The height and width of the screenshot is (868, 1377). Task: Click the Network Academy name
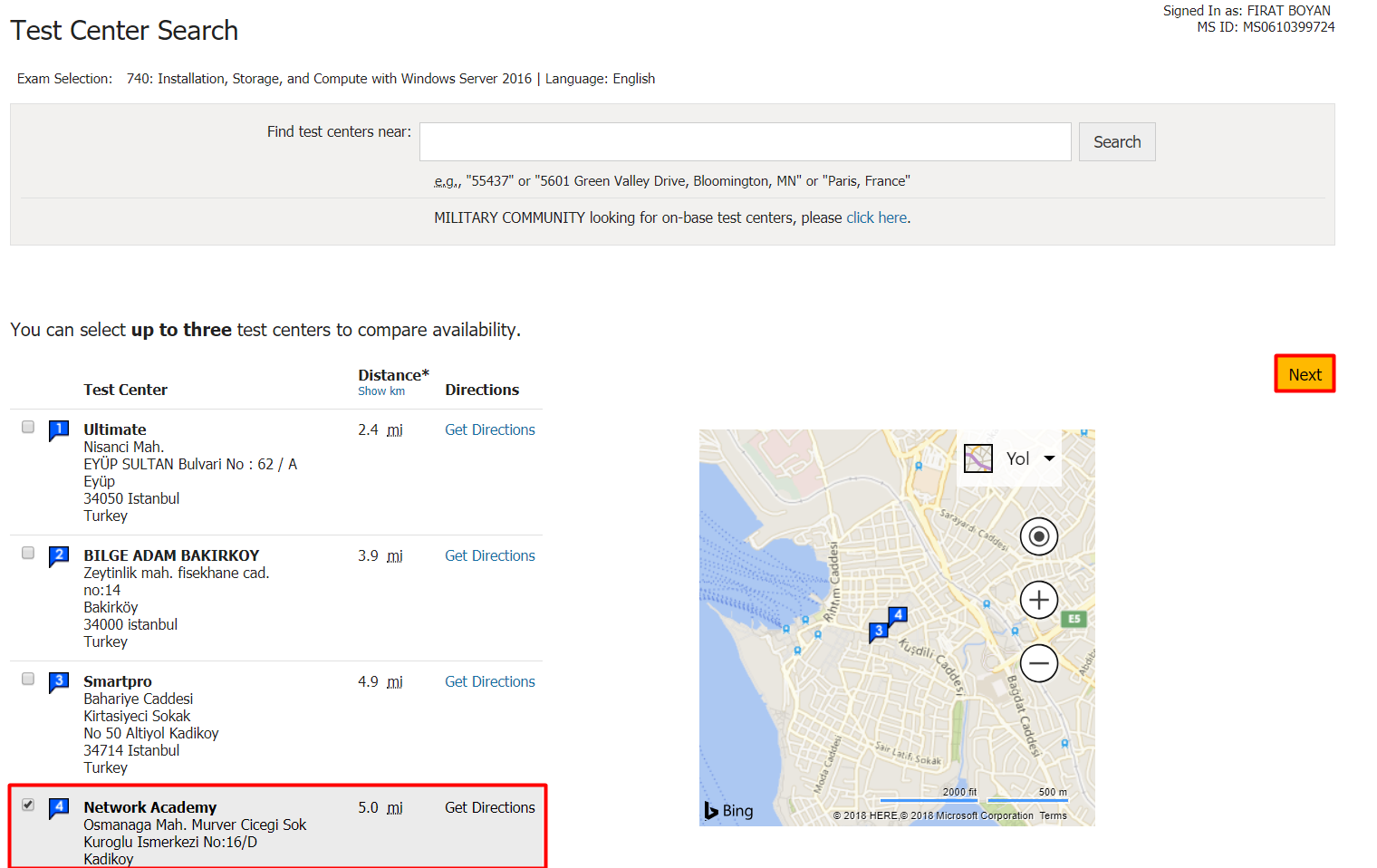(x=150, y=807)
